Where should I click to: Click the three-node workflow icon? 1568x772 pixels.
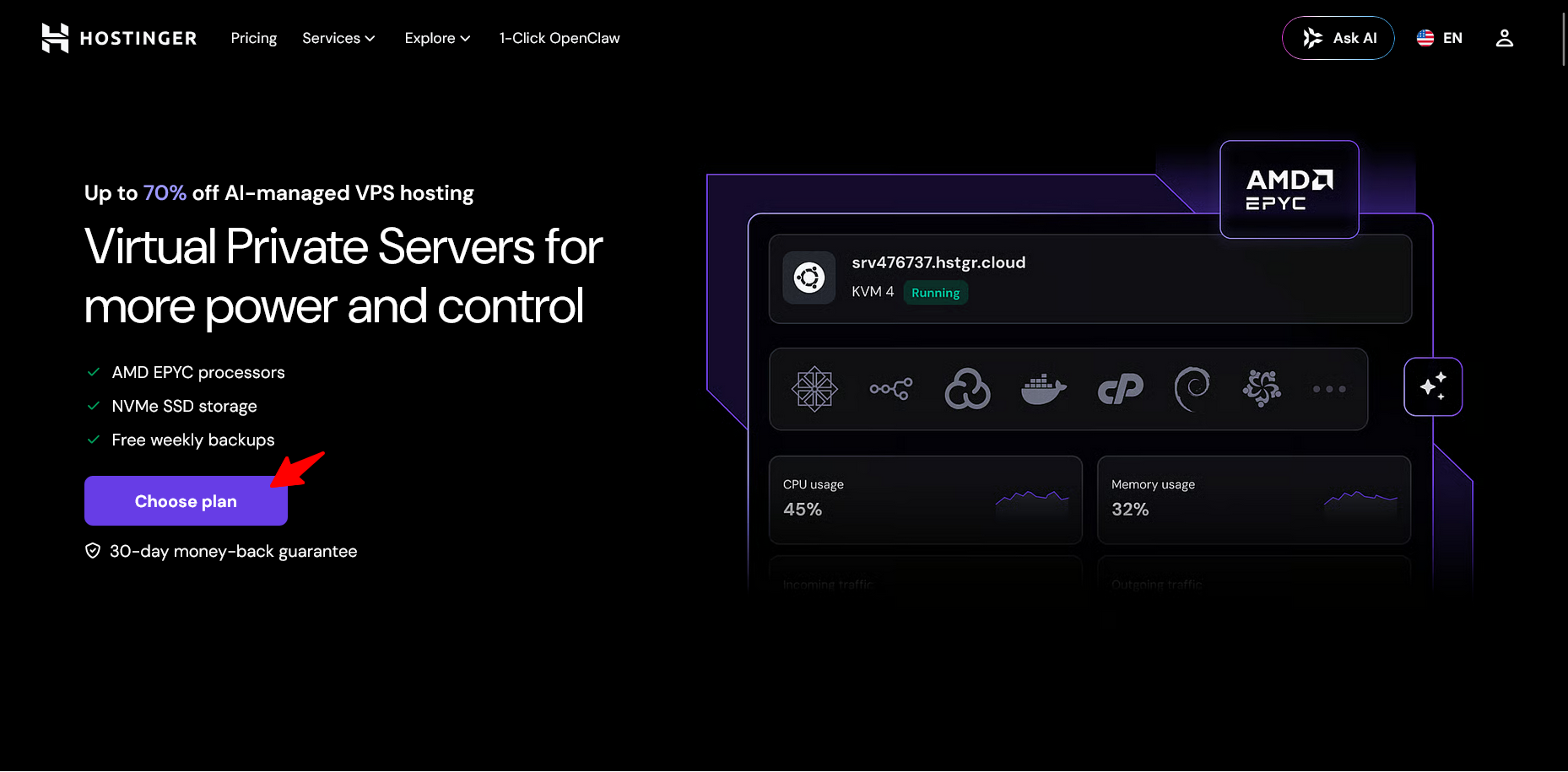pyautogui.click(x=891, y=389)
